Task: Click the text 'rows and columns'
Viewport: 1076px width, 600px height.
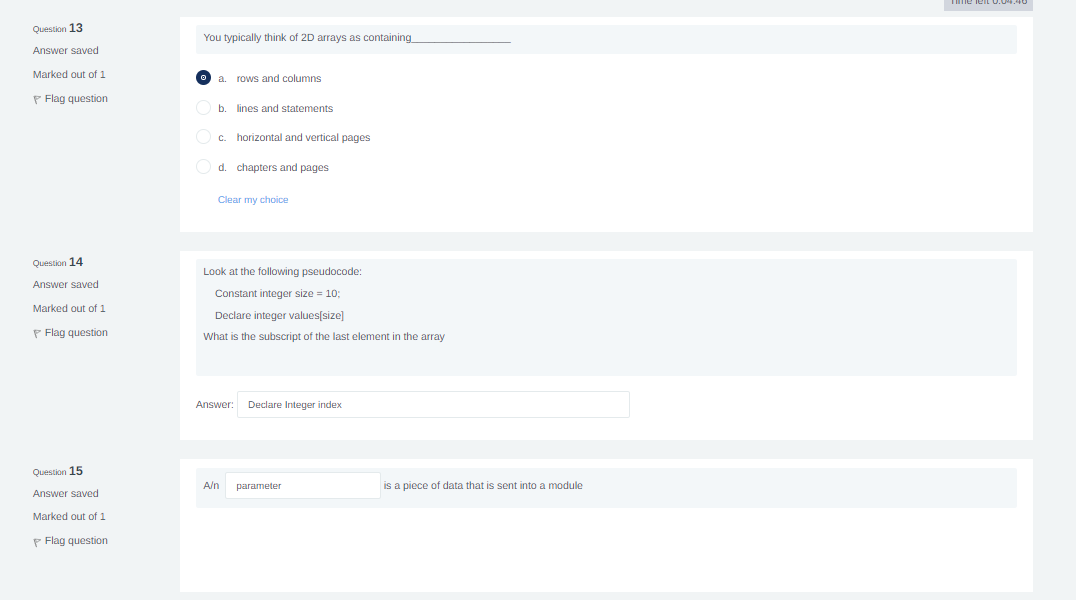Action: click(279, 78)
